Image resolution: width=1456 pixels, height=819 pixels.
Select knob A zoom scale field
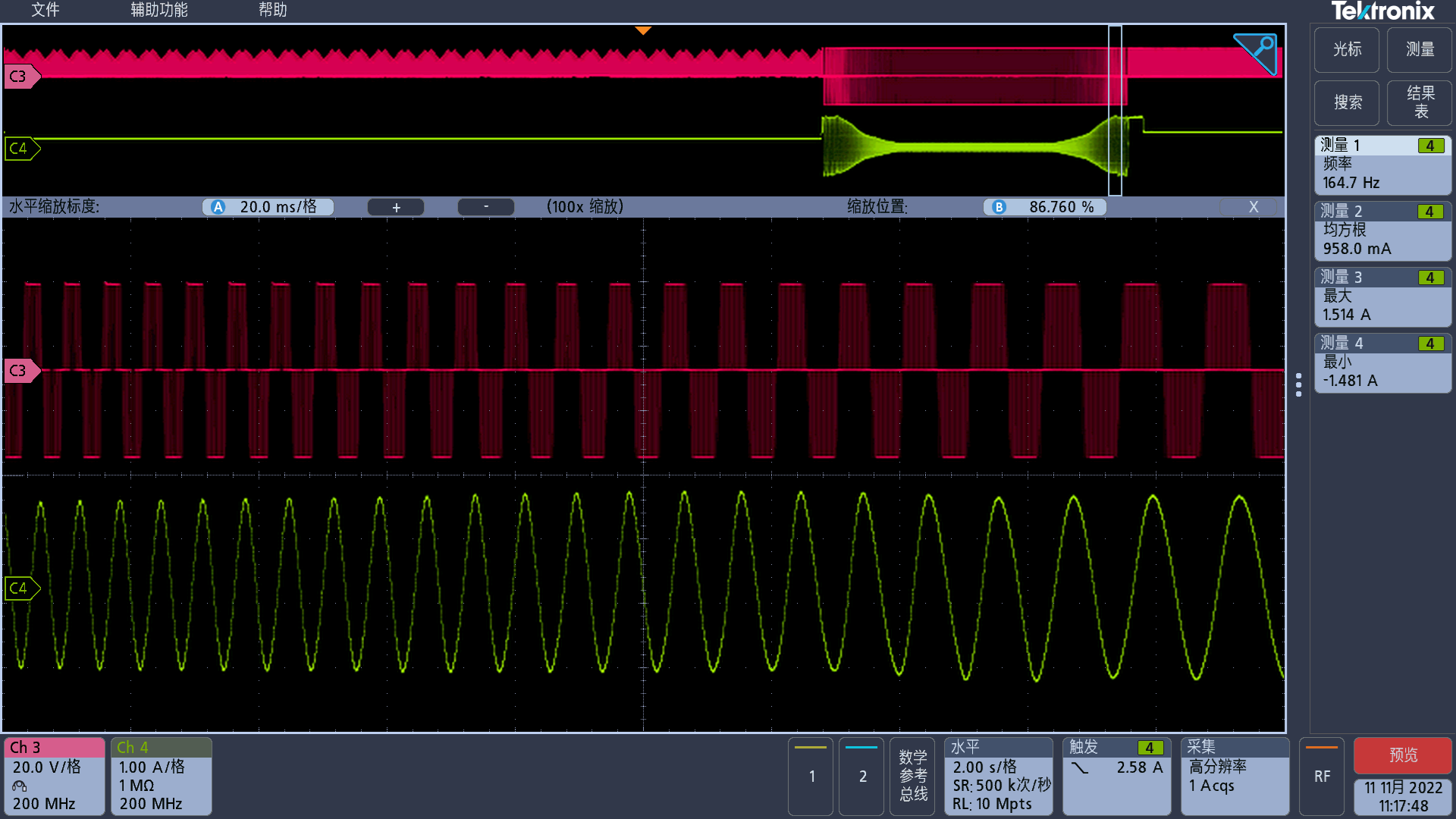pyautogui.click(x=268, y=207)
